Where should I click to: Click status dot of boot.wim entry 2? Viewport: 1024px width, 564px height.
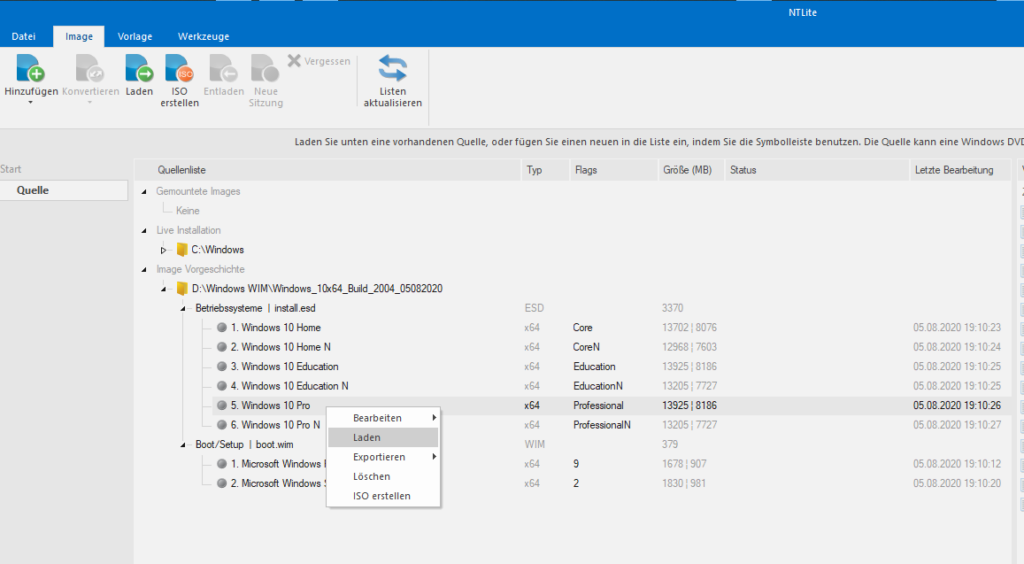(222, 484)
